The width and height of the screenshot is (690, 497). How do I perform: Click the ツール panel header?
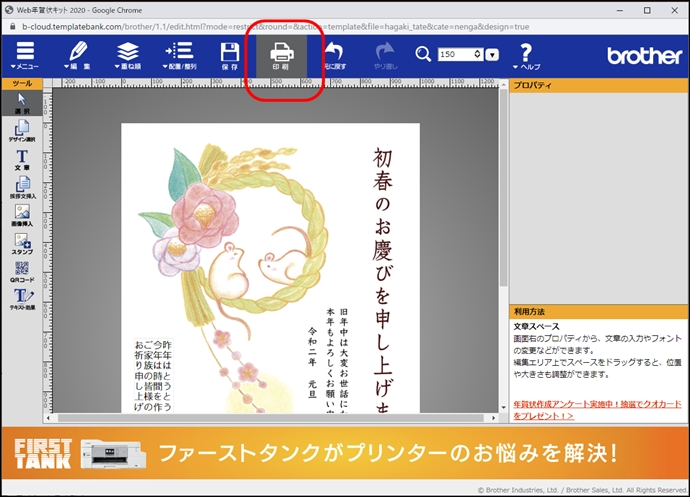point(22,84)
